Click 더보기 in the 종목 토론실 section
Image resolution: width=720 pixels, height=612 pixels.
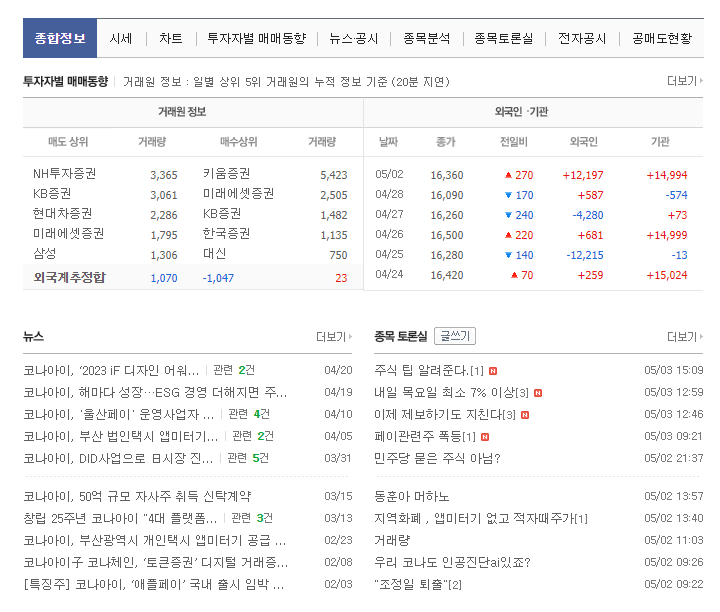pyautogui.click(x=684, y=337)
